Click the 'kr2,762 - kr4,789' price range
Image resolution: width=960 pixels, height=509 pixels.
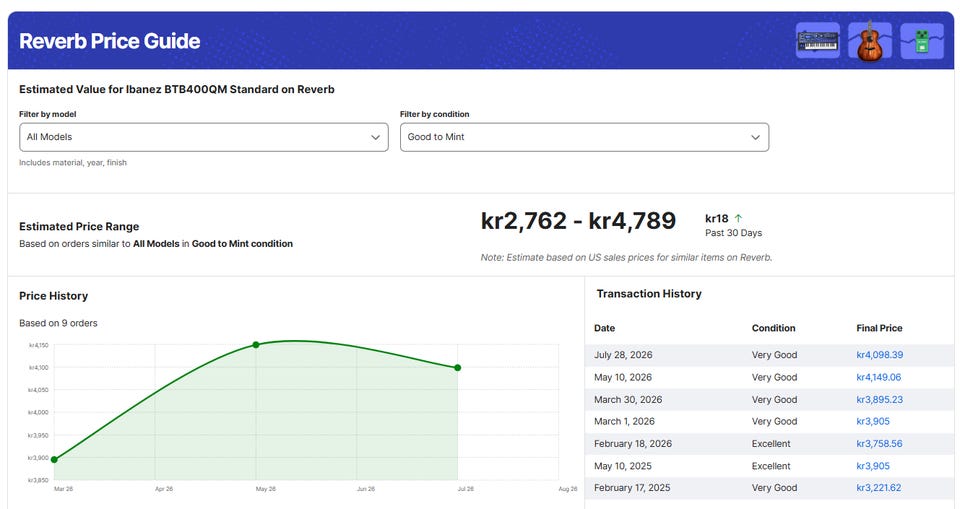click(x=578, y=221)
